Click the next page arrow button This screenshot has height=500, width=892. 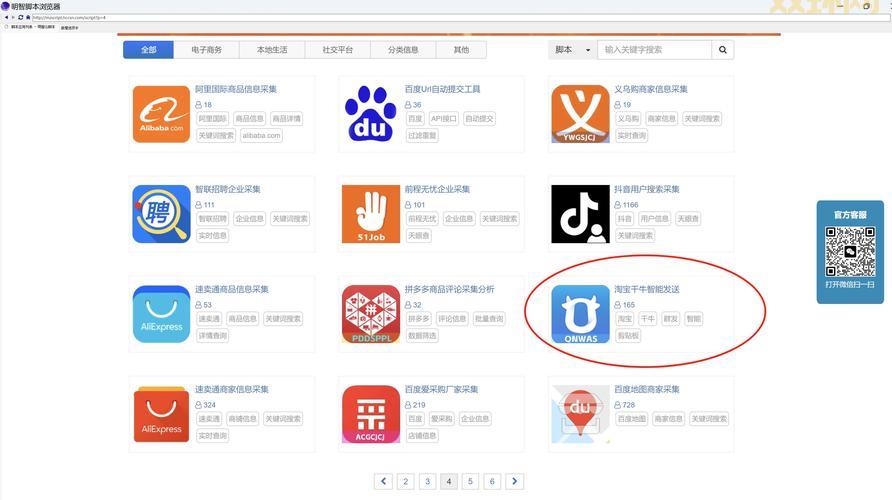coord(514,482)
